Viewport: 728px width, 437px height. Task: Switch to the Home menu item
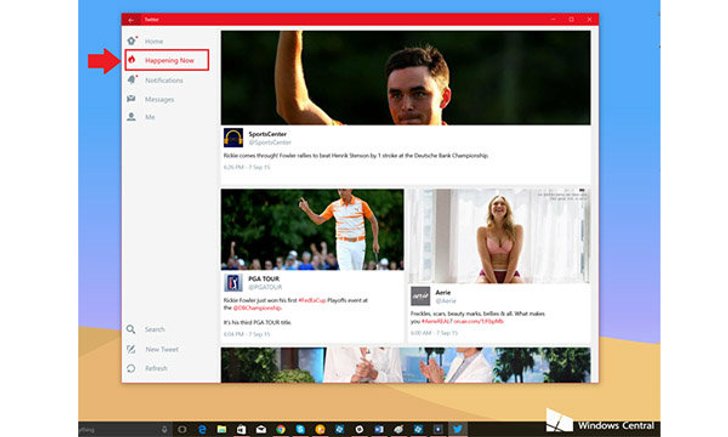tap(154, 41)
